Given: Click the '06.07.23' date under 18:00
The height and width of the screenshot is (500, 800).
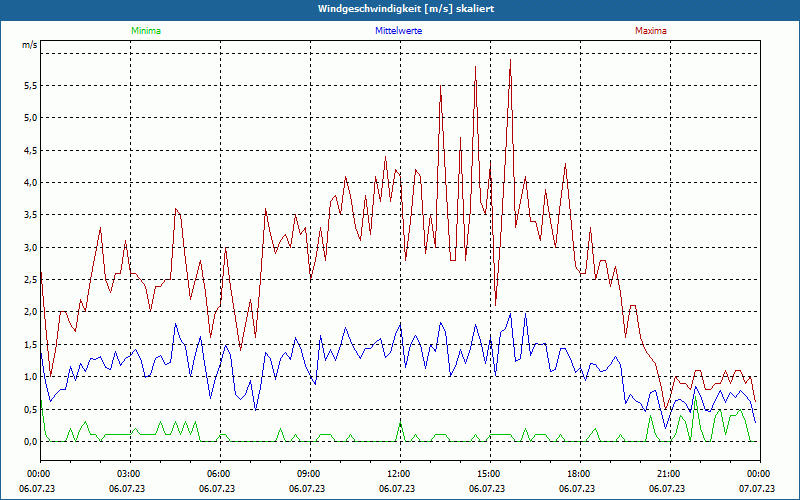Looking at the screenshot, I should click(x=577, y=489).
